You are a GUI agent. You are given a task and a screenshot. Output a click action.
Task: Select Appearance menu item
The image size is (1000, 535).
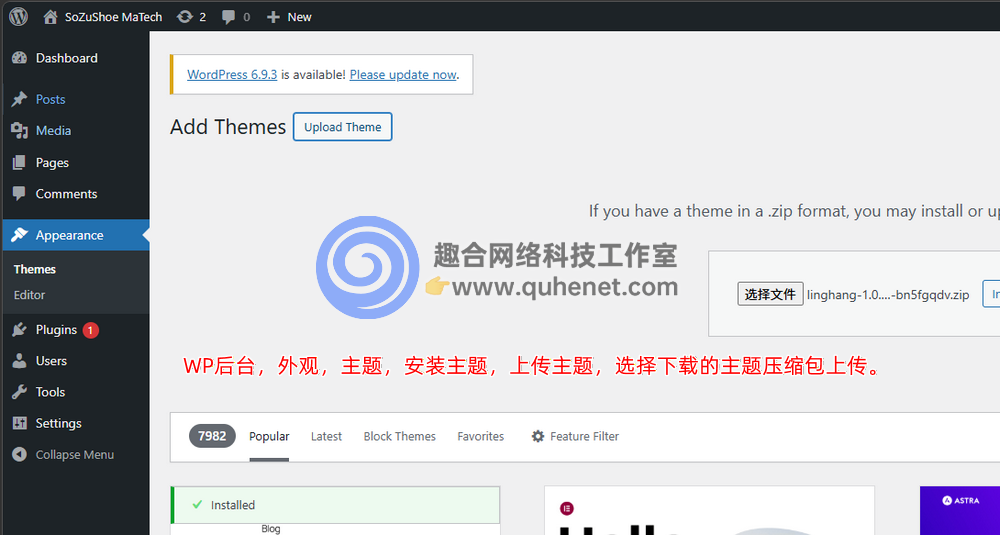(x=75, y=235)
